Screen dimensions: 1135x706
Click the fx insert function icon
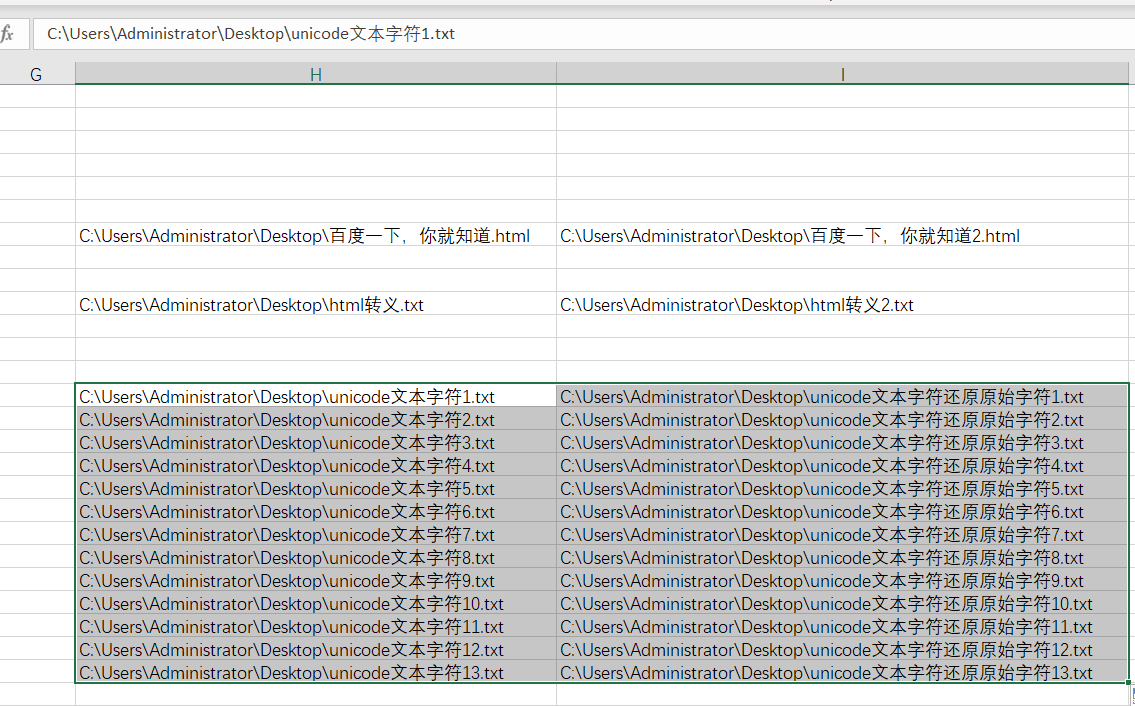7,33
